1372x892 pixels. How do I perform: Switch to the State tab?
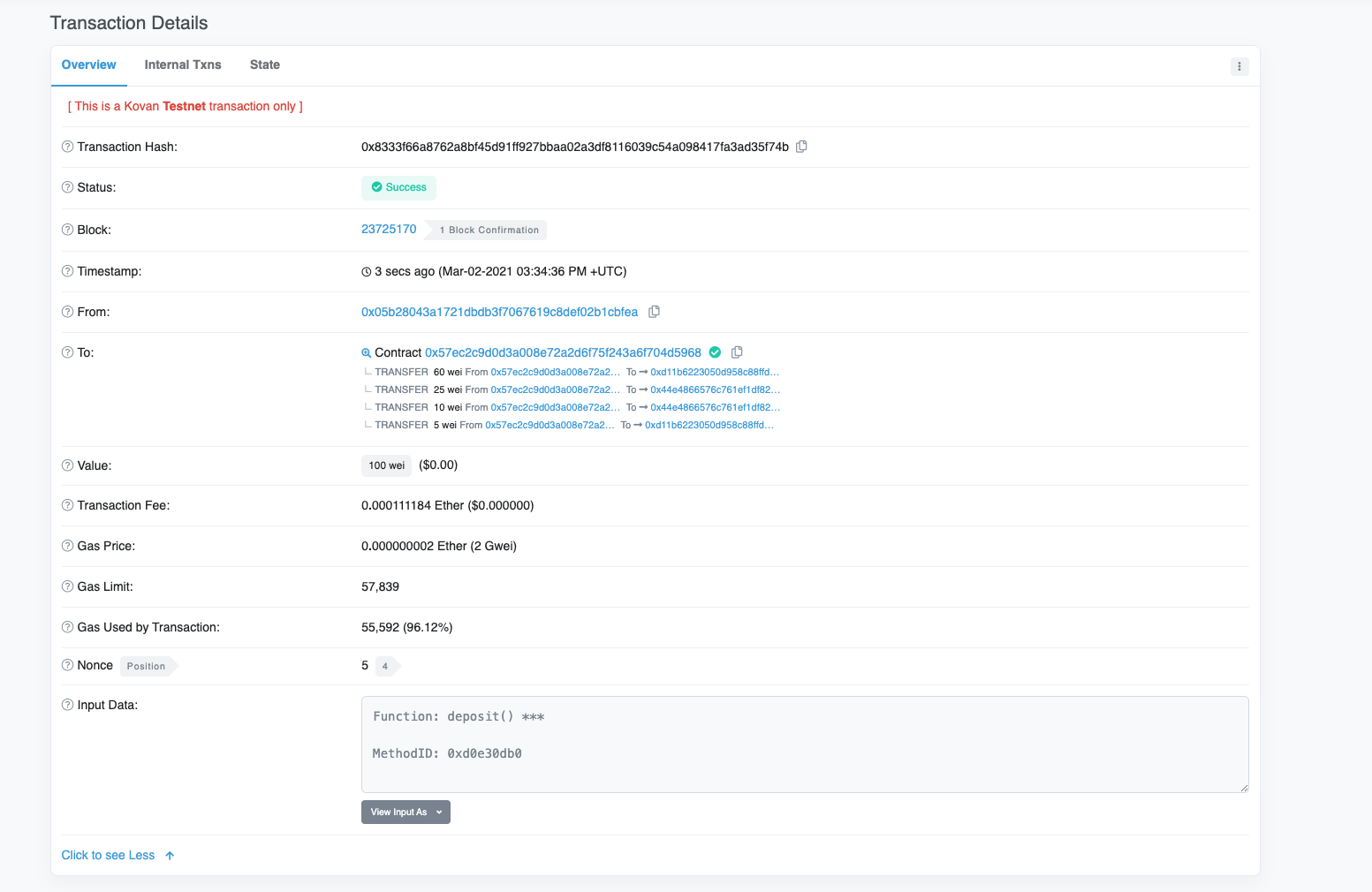point(265,64)
